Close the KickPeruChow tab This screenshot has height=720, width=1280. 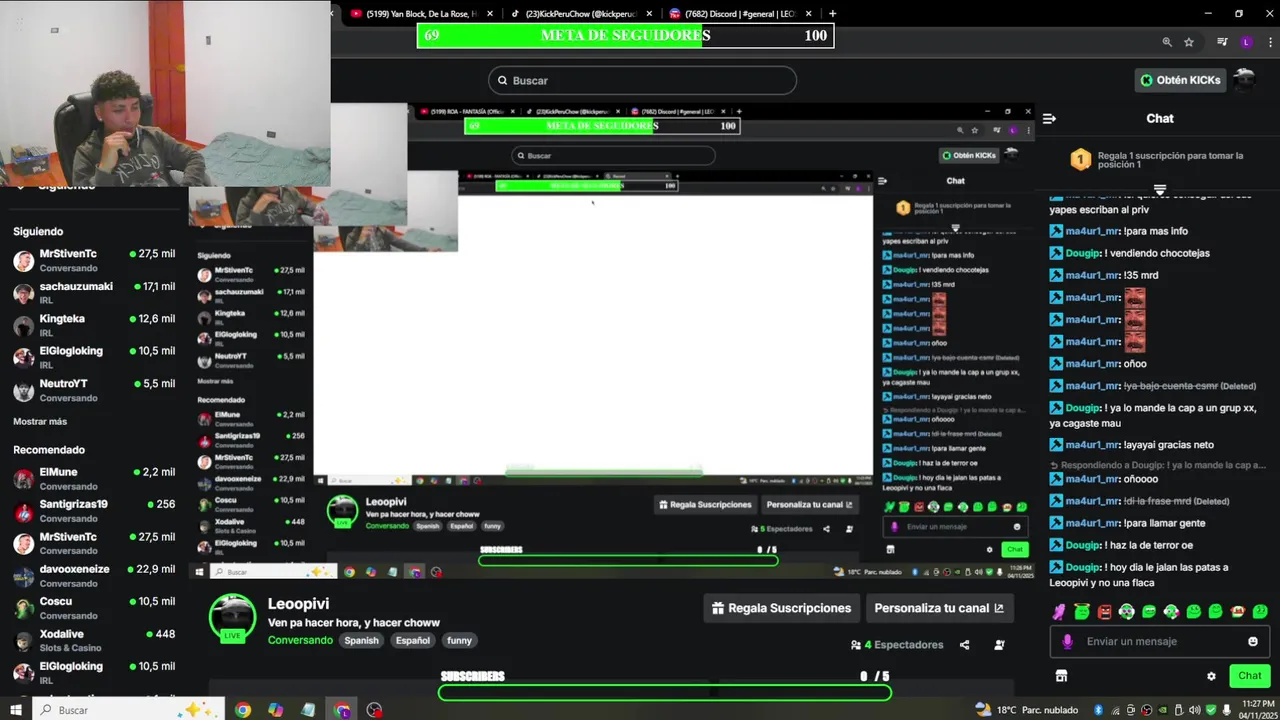point(650,14)
